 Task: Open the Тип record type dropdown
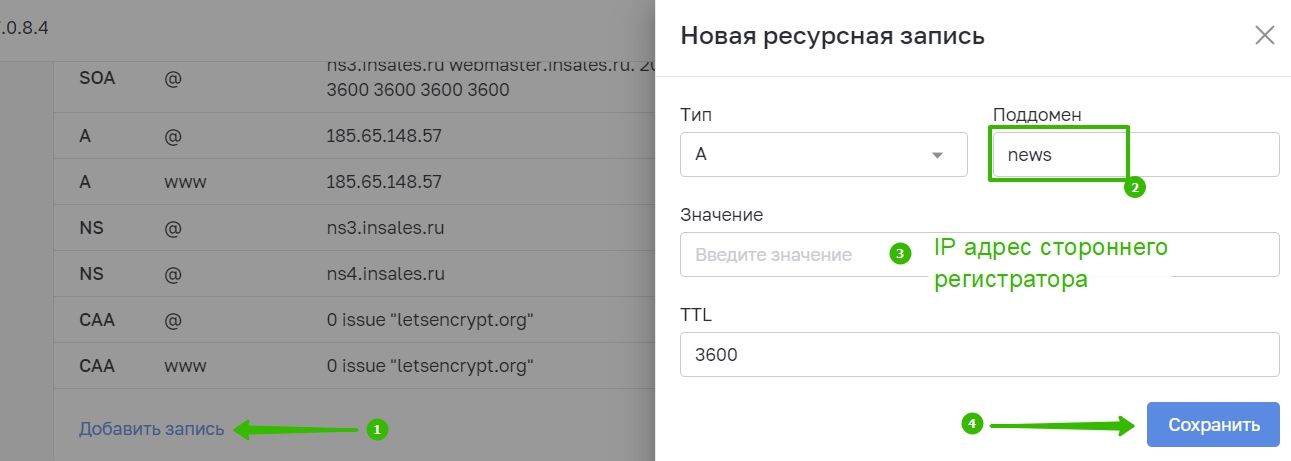pos(823,155)
